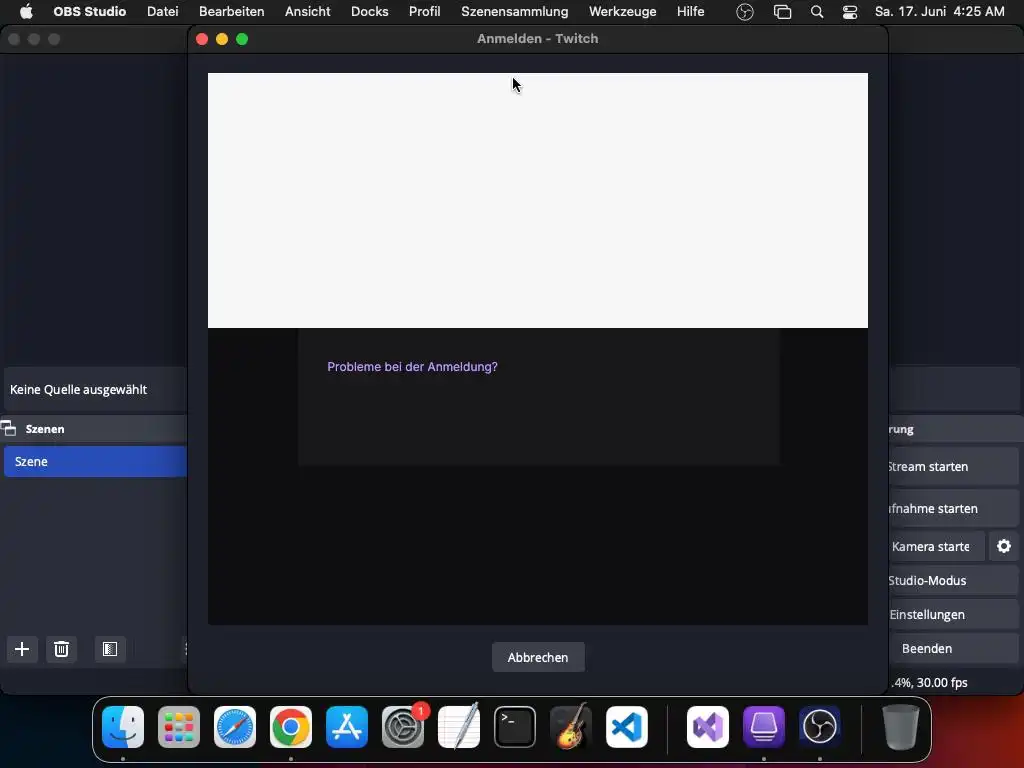Open the Bearbeiten menu
Viewport: 1024px width, 768px height.
(231, 11)
